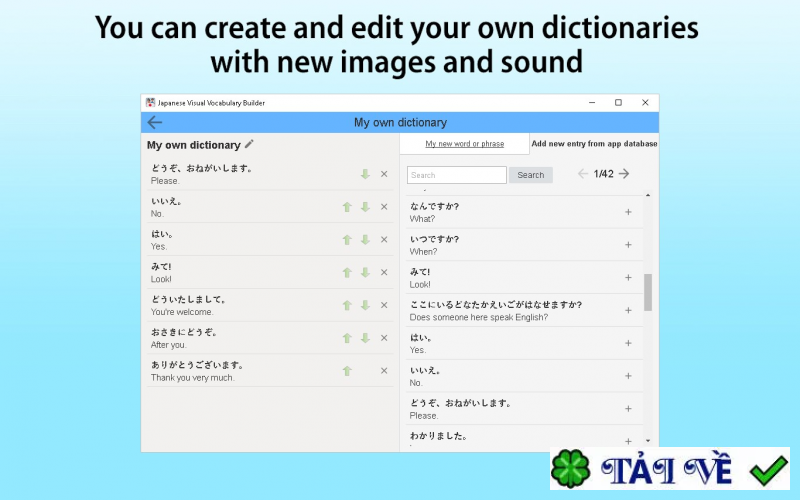Screen dimensions: 800x500
Task: Go to previous database page
Action: [583, 174]
